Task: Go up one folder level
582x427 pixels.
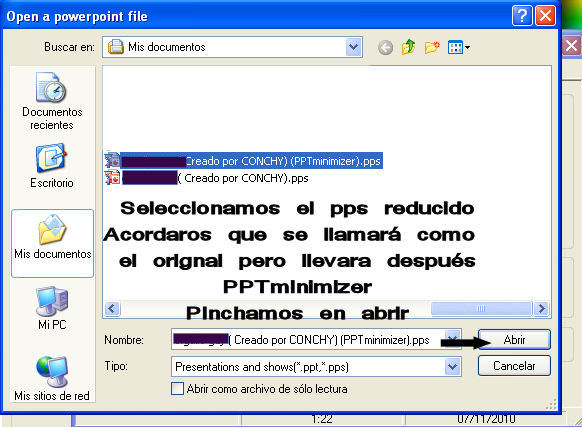Action: tap(408, 47)
